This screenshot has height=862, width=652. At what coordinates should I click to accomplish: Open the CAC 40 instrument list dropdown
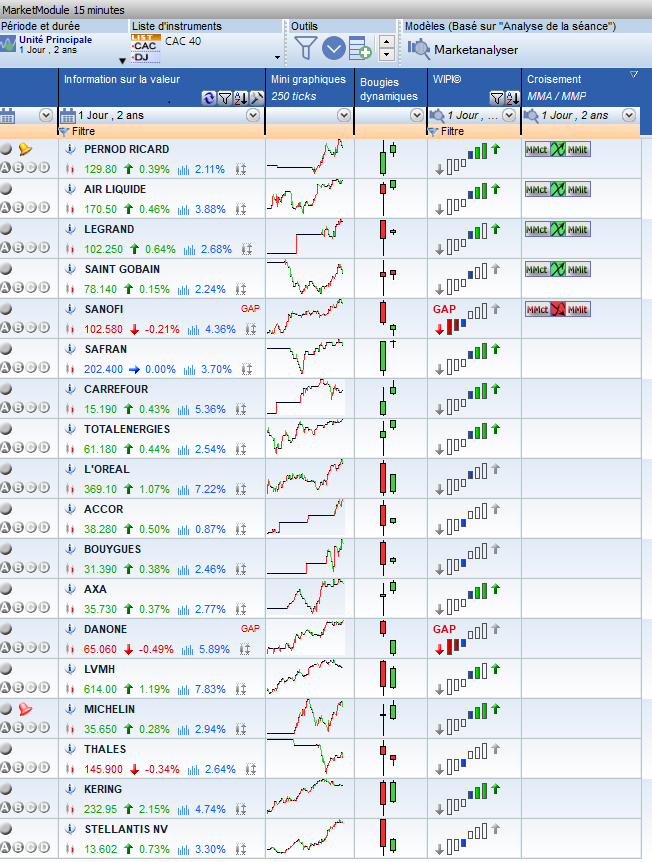(x=278, y=57)
